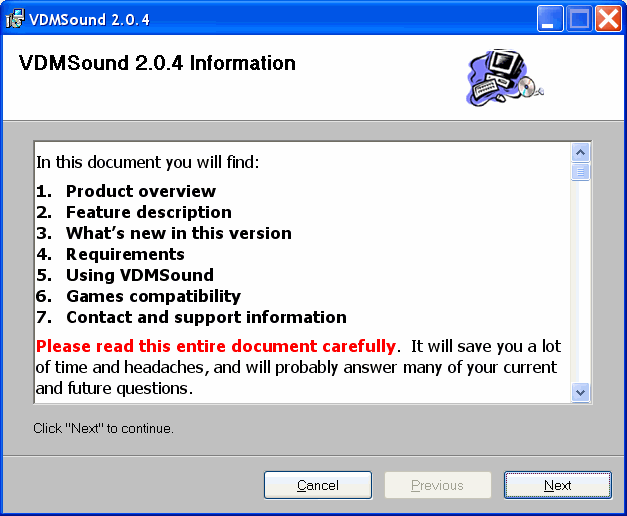The width and height of the screenshot is (627, 516).
Task: Cancel the VDMSound installation
Action: point(318,485)
